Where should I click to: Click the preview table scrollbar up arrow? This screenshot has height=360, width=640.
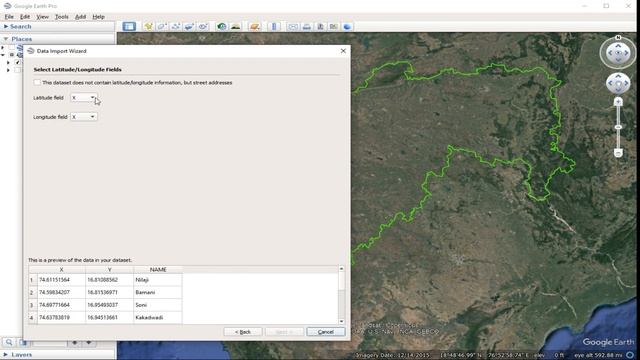[x=341, y=269]
